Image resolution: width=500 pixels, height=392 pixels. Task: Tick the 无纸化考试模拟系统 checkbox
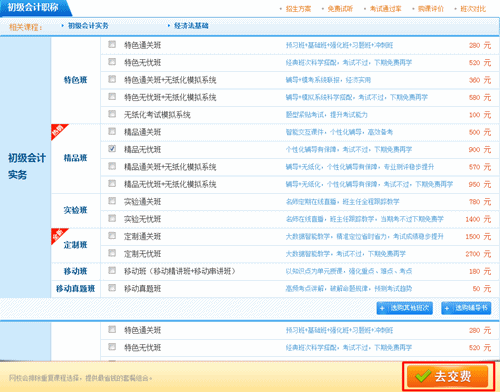pyautogui.click(x=112, y=114)
